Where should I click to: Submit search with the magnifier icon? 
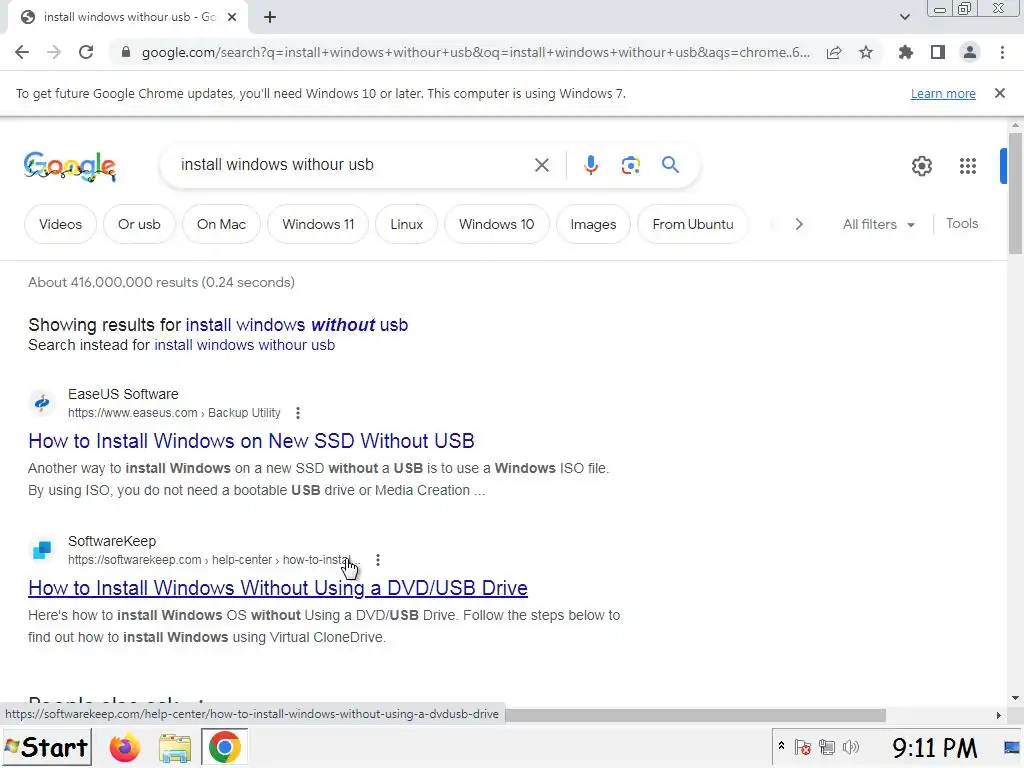670,165
